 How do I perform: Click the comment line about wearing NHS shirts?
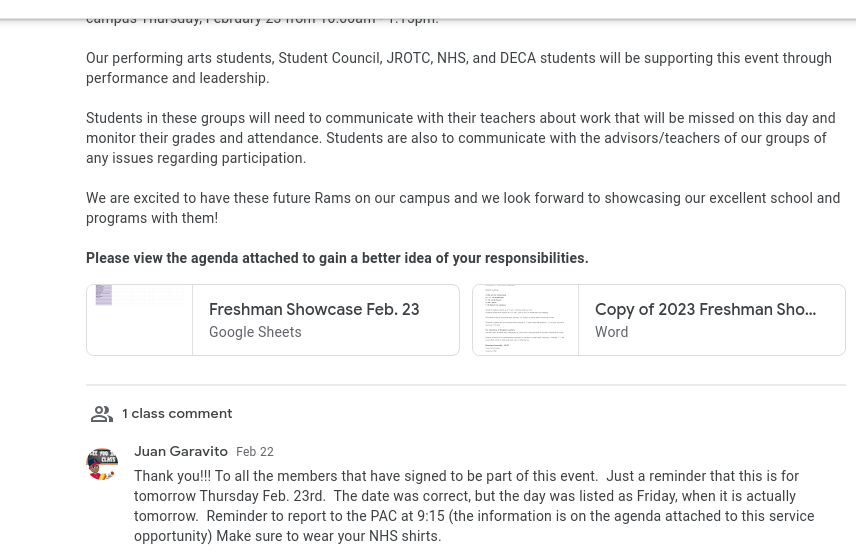287,536
